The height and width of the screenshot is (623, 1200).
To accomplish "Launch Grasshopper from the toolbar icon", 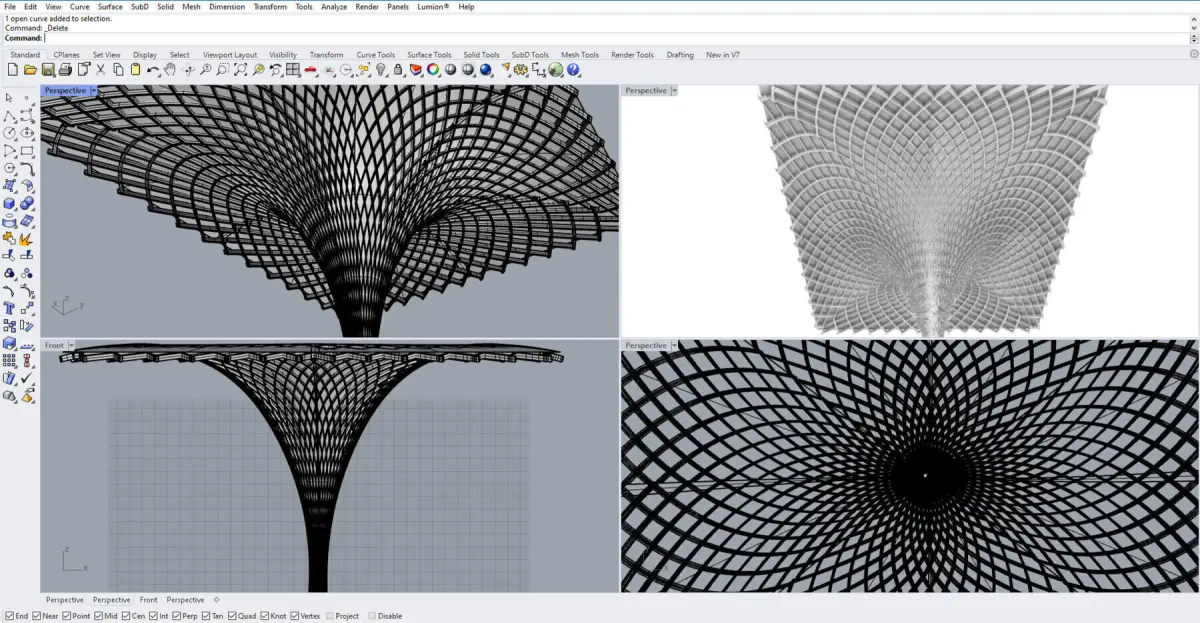I will 556,70.
